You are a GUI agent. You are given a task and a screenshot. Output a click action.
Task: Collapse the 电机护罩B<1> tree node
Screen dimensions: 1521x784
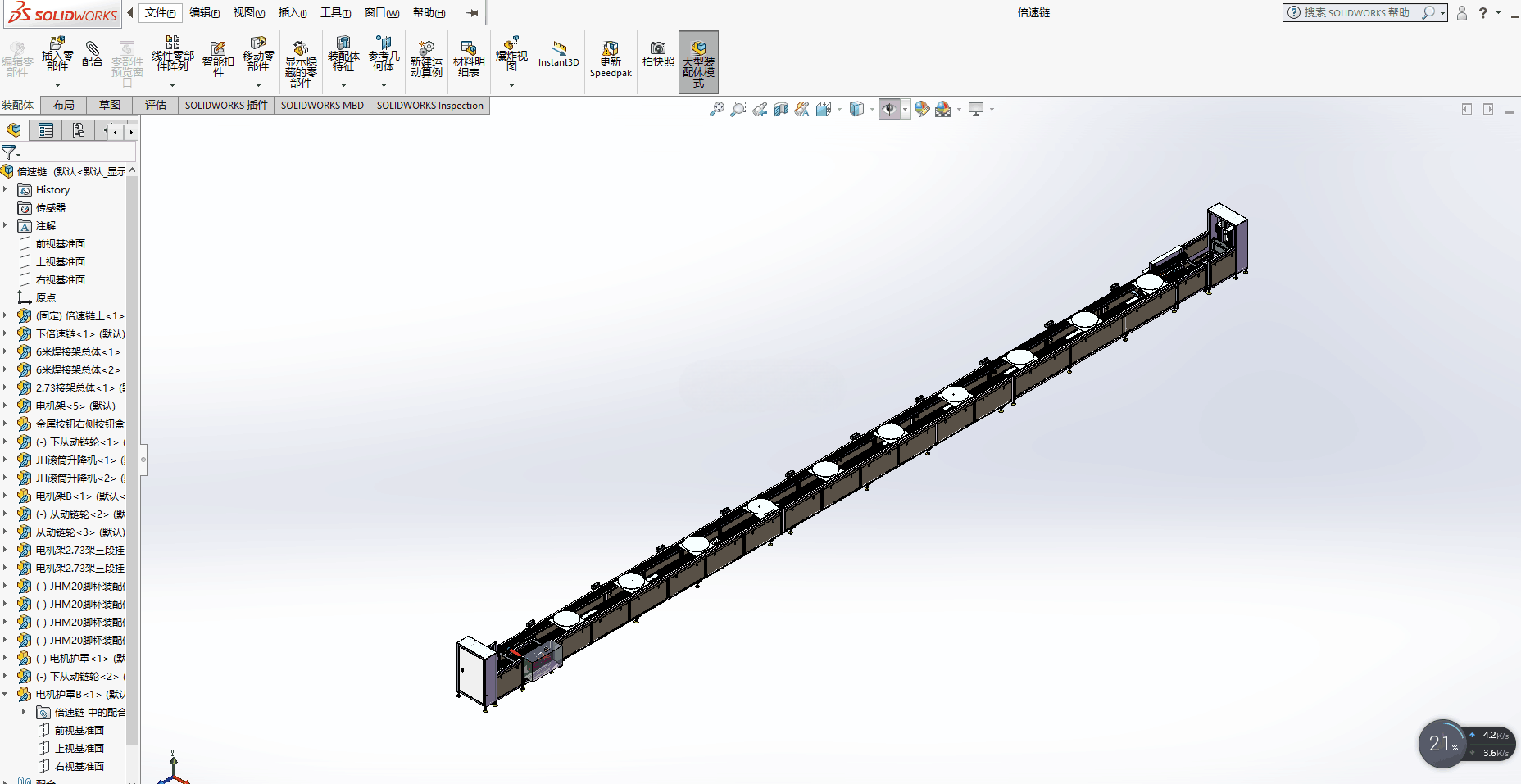pos(5,694)
